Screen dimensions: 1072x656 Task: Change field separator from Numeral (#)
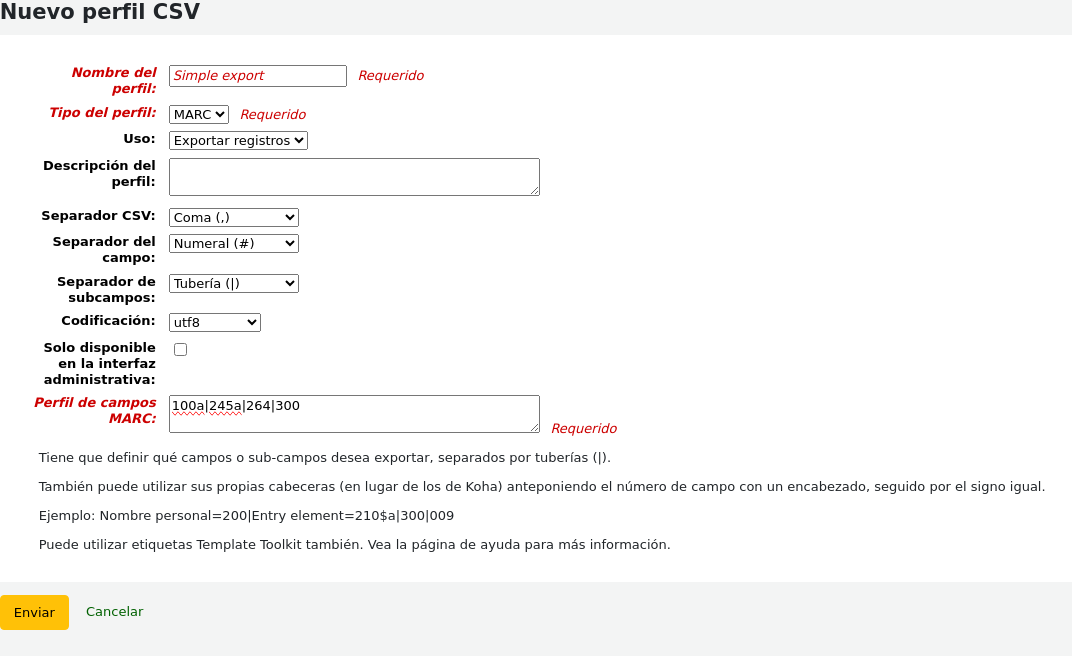pyautogui.click(x=233, y=243)
